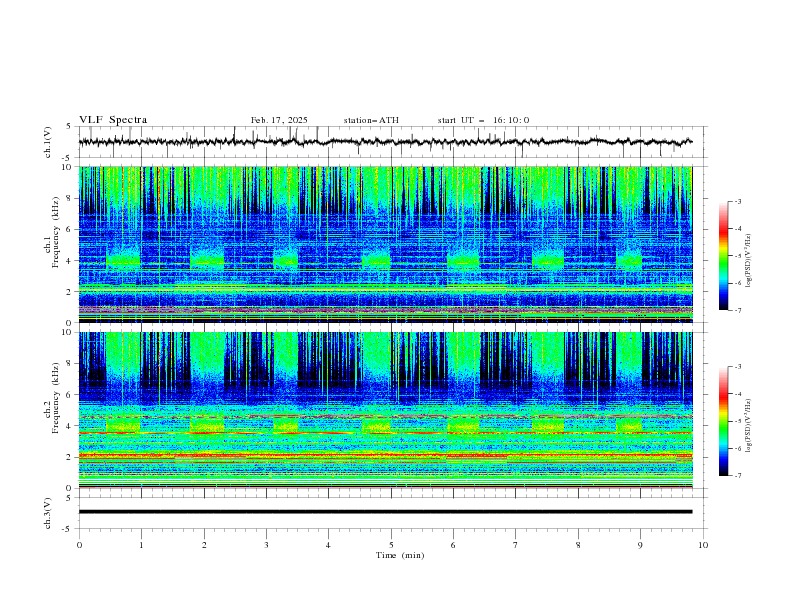Click the ch.2 "Frequency (kHz)" axis title
Screen dimensions: 792x612
point(56,398)
